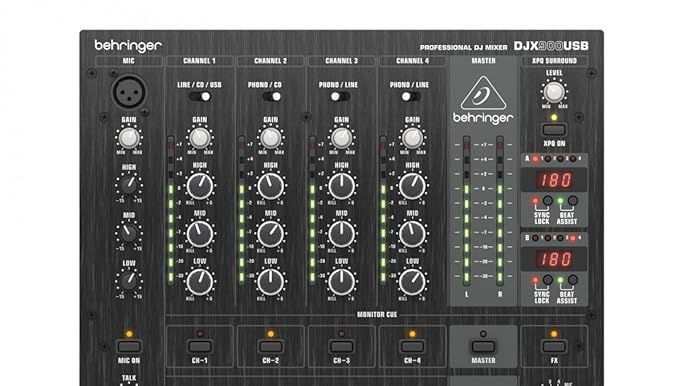Screen dimensions: 684x386
Task: Click the Channel 4 Low kill EQ knob
Action: 412,282
